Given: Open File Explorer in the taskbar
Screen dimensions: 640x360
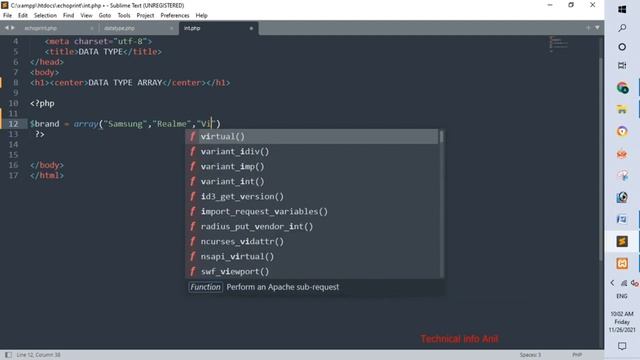Looking at the screenshot, I should pos(622,109).
